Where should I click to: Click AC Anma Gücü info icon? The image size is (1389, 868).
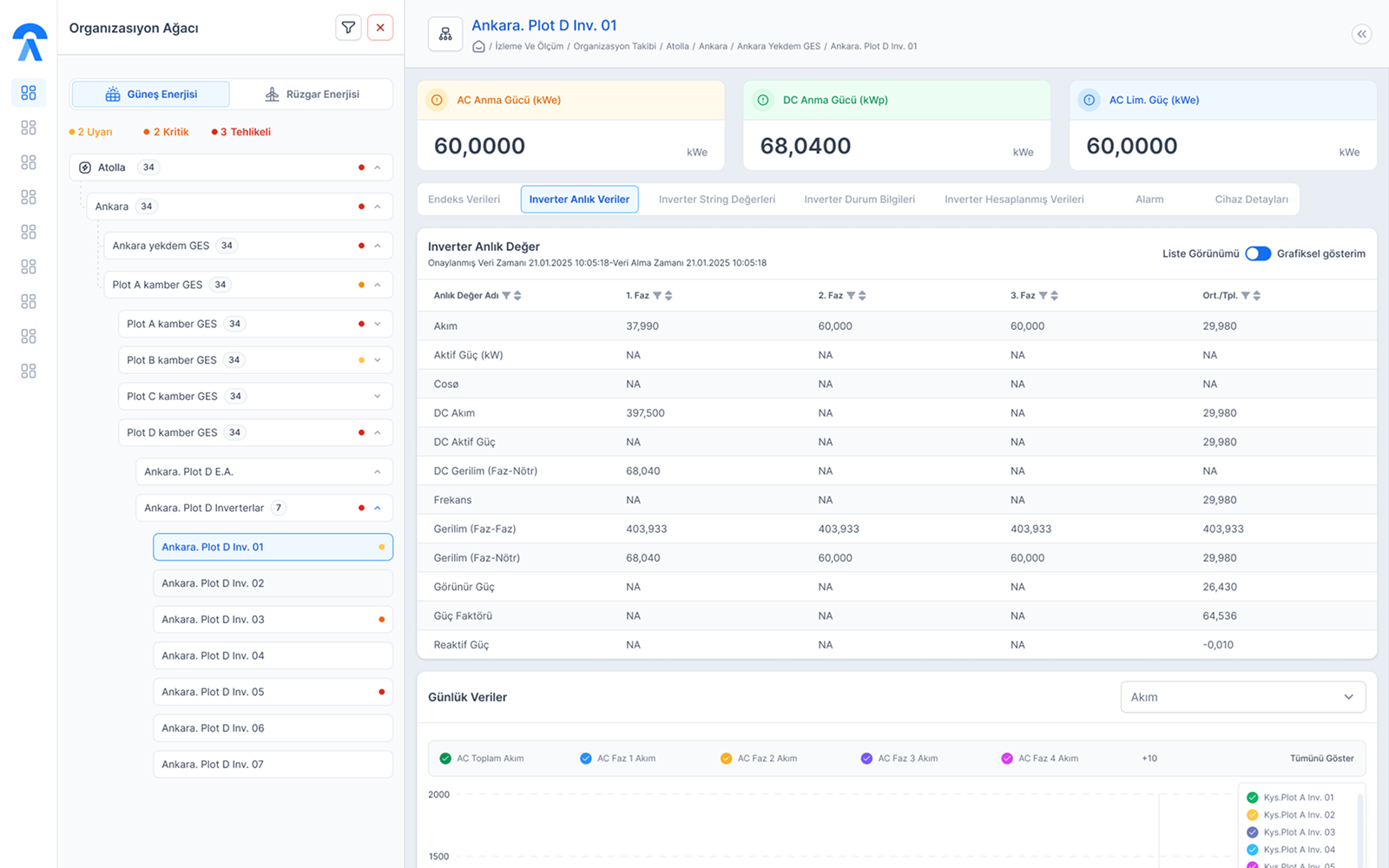click(437, 101)
